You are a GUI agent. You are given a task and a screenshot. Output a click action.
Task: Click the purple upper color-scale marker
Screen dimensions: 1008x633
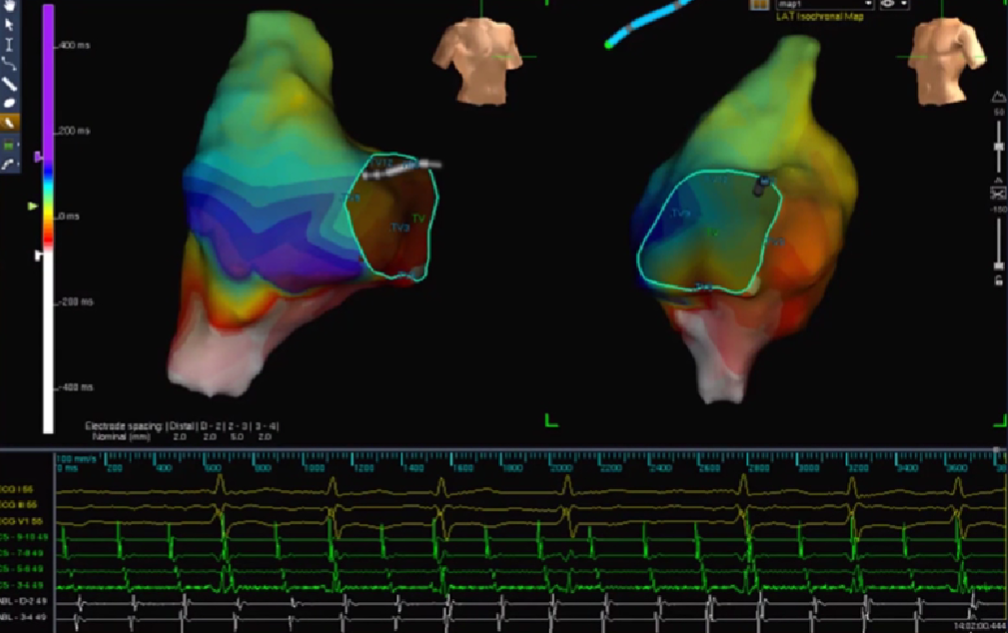[x=39, y=156]
